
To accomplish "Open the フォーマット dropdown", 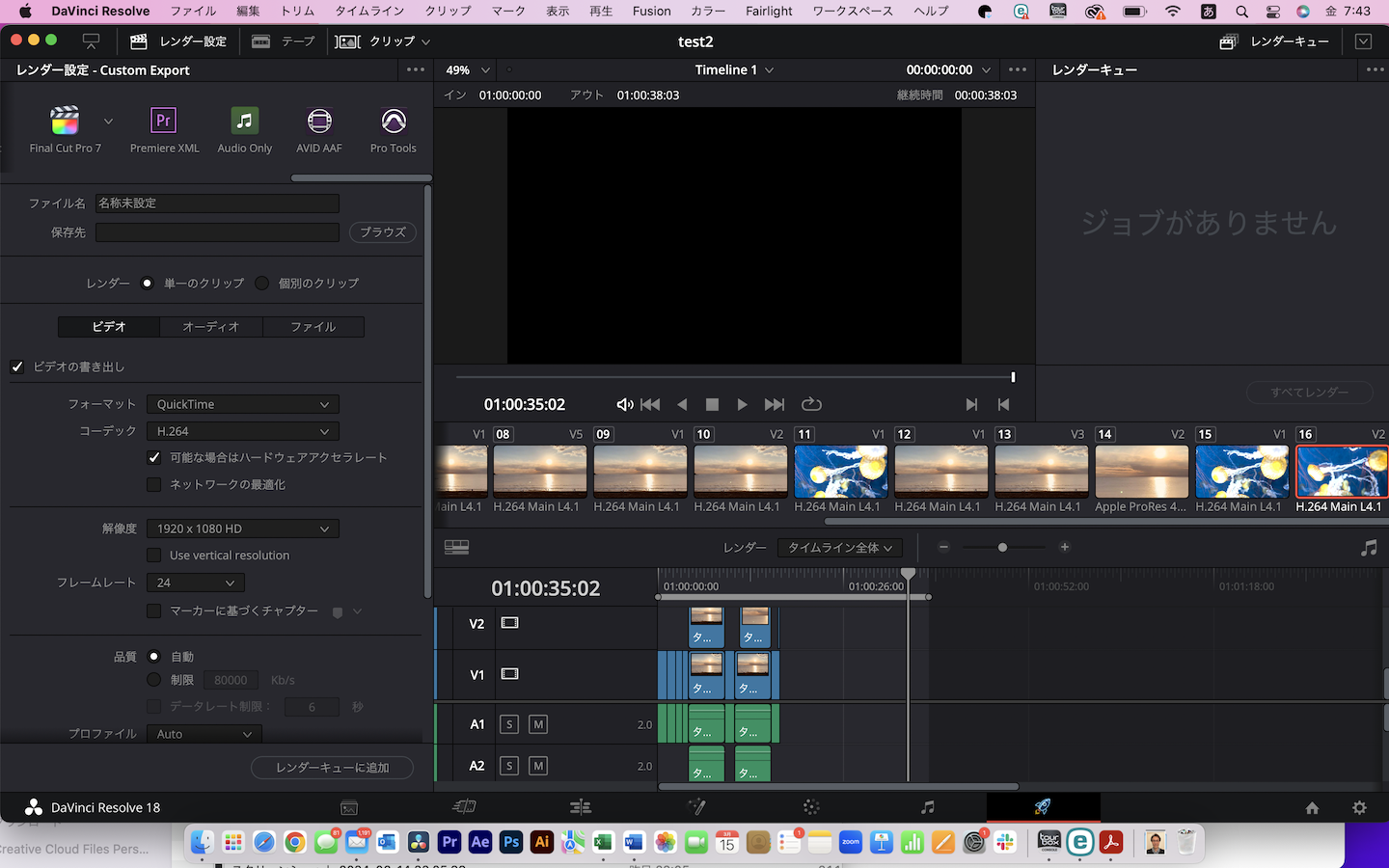I will [x=242, y=403].
